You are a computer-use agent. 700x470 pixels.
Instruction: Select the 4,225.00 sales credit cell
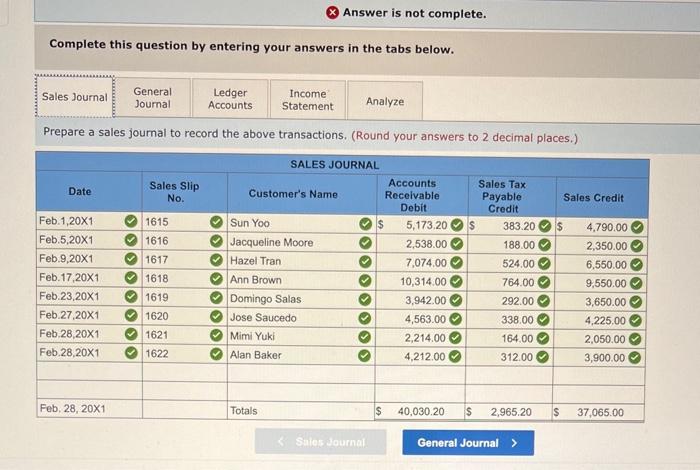599,320
